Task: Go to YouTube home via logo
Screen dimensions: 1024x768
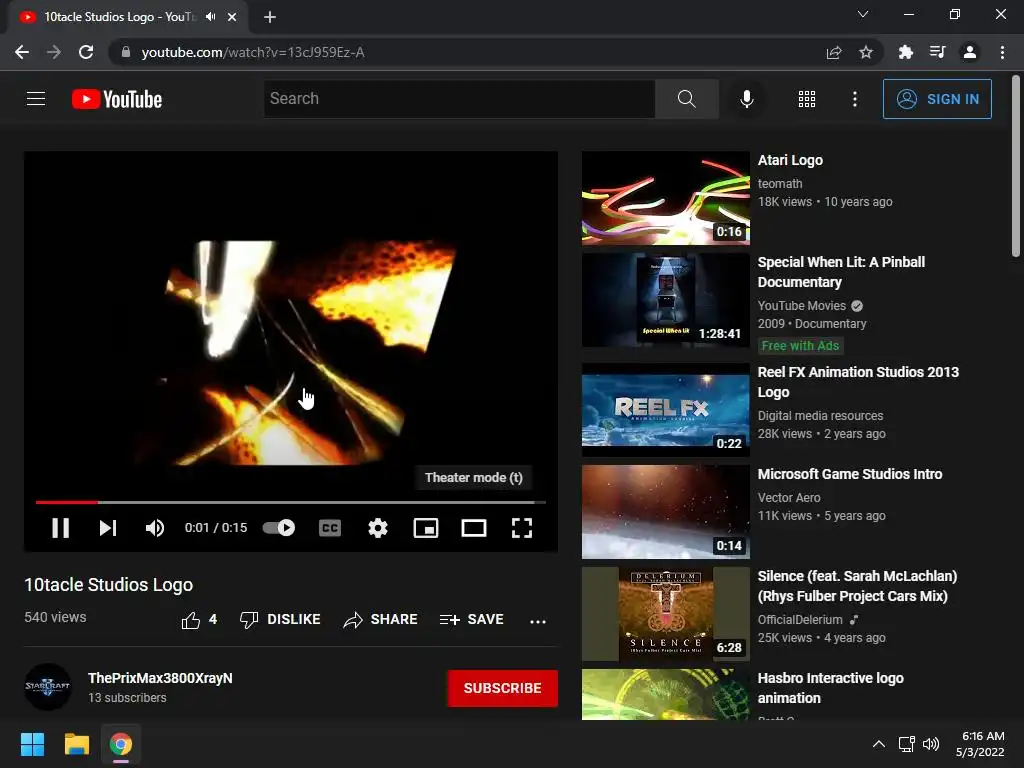Action: tap(117, 99)
